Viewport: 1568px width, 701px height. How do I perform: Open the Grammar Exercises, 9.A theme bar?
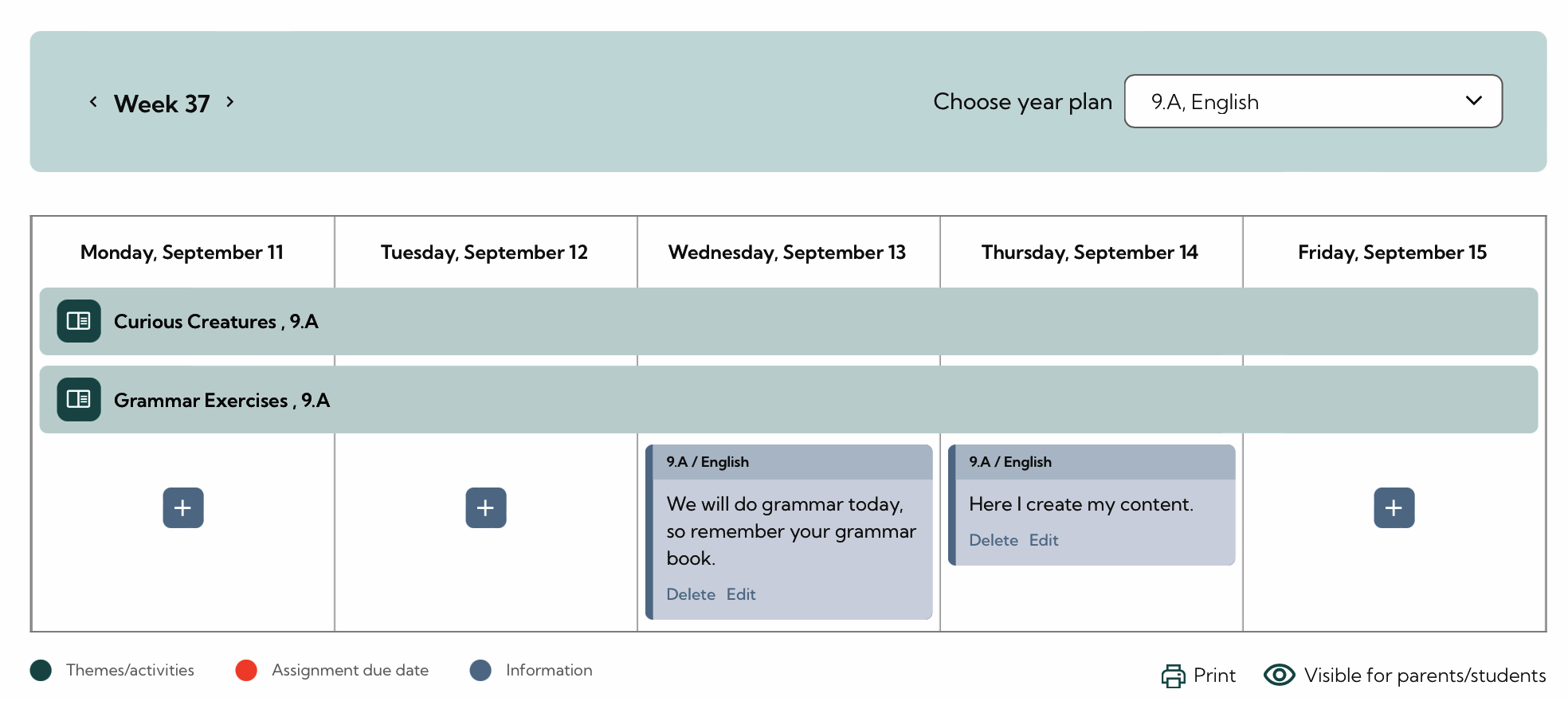point(221,400)
